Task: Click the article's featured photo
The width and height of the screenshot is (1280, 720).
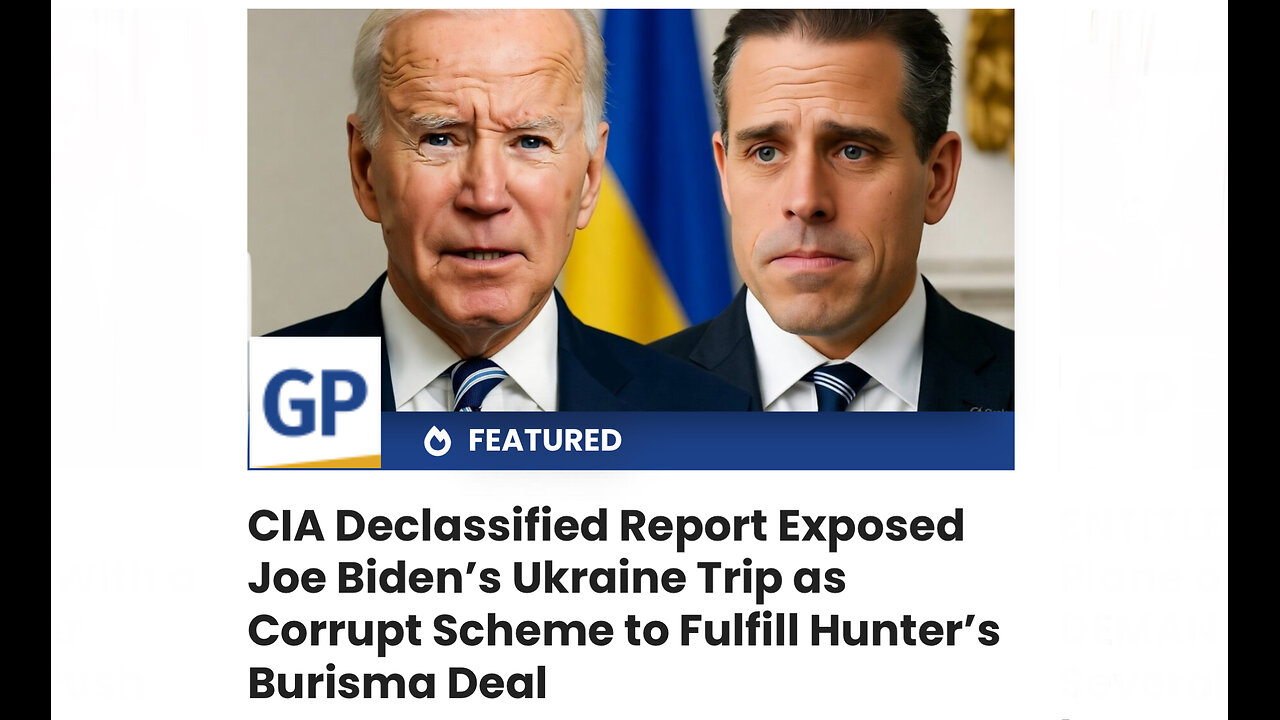Action: 631,239
